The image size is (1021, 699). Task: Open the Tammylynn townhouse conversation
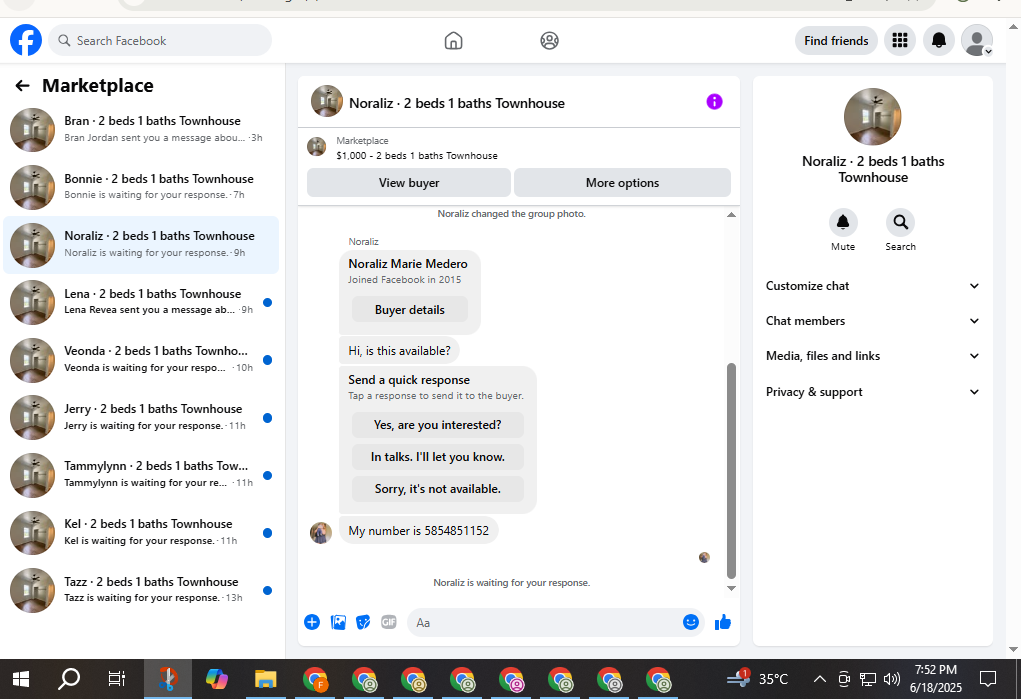(141, 475)
